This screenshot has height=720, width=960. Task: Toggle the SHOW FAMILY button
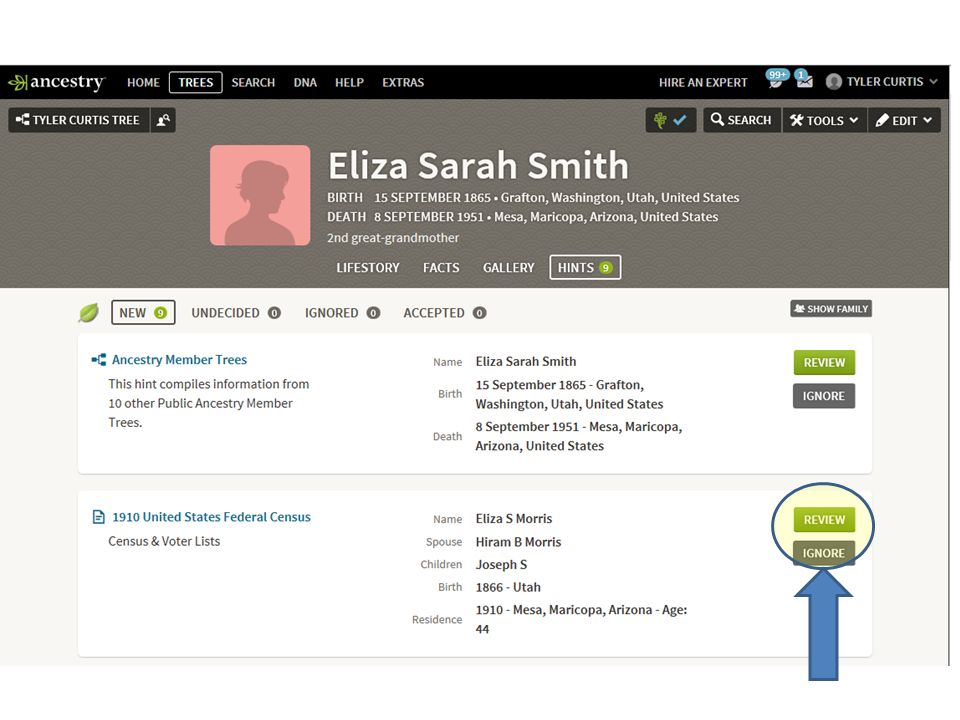pos(831,309)
